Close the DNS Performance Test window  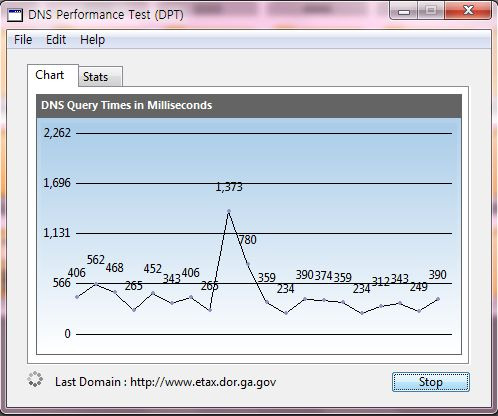click(x=468, y=11)
